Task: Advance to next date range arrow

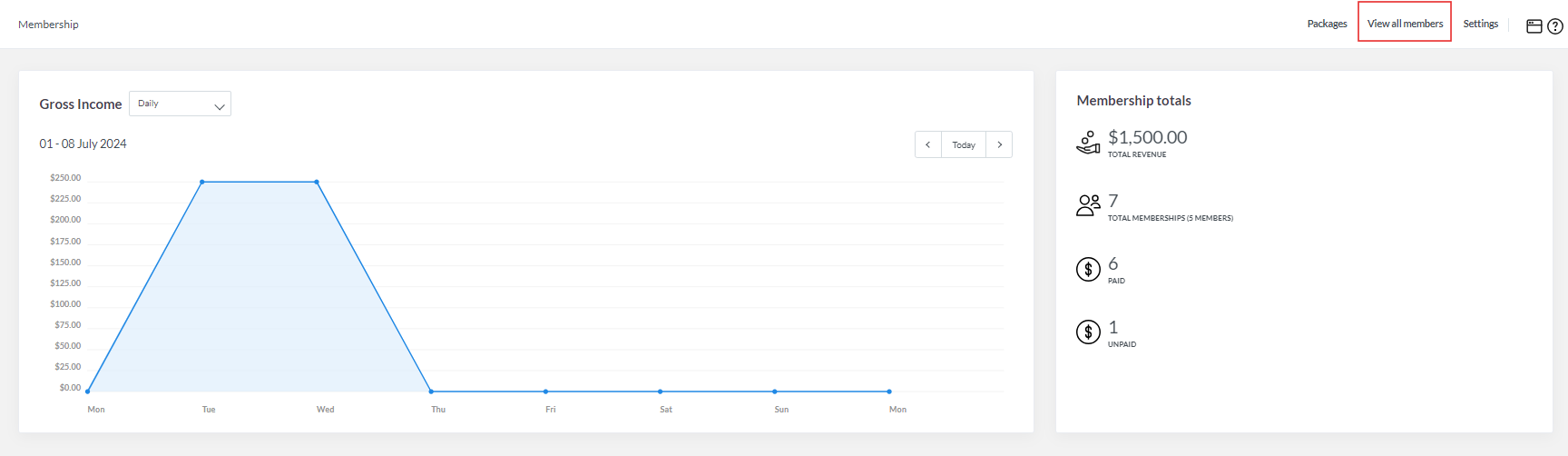Action: (999, 144)
